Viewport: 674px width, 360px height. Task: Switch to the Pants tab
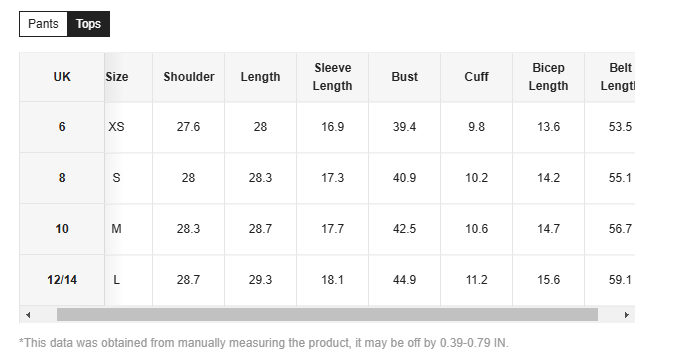point(43,24)
